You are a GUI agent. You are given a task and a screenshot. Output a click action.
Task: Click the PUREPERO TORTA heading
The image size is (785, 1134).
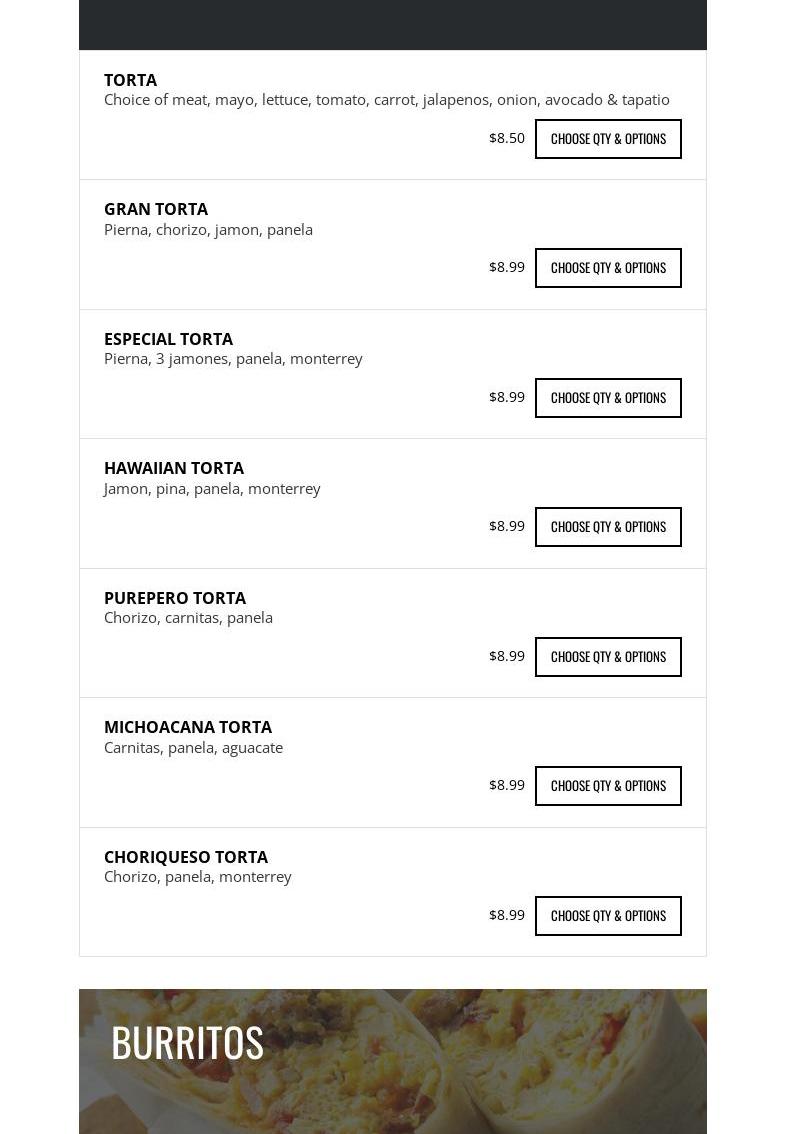[175, 598]
